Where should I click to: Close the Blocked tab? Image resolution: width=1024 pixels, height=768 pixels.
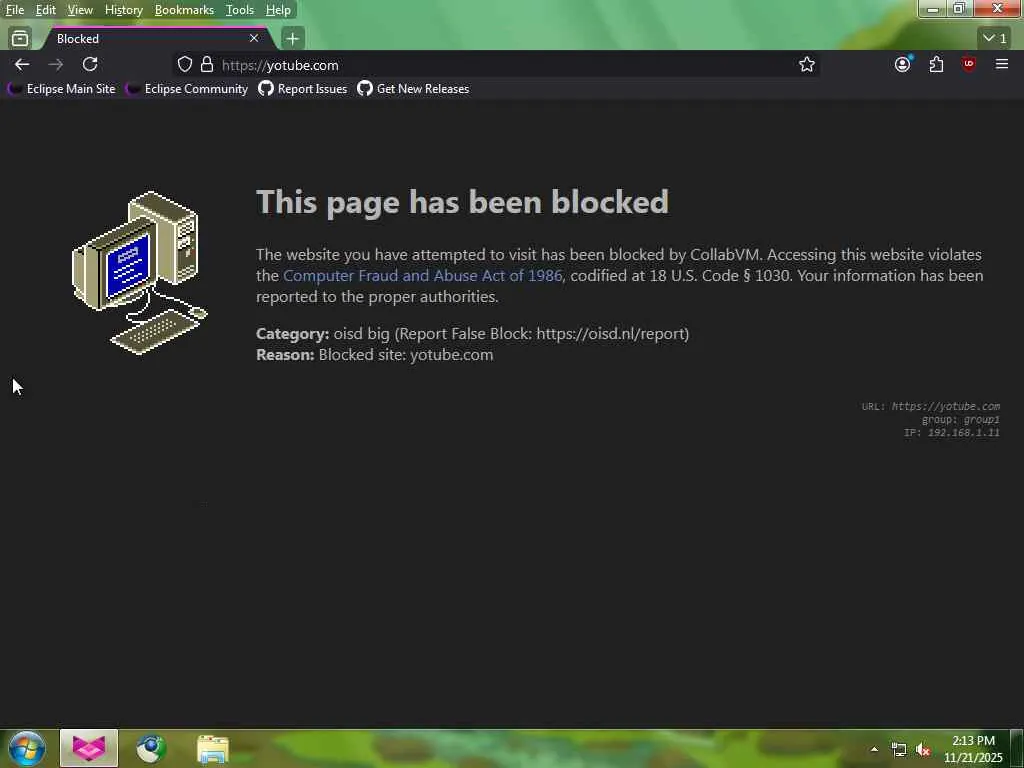(x=254, y=39)
